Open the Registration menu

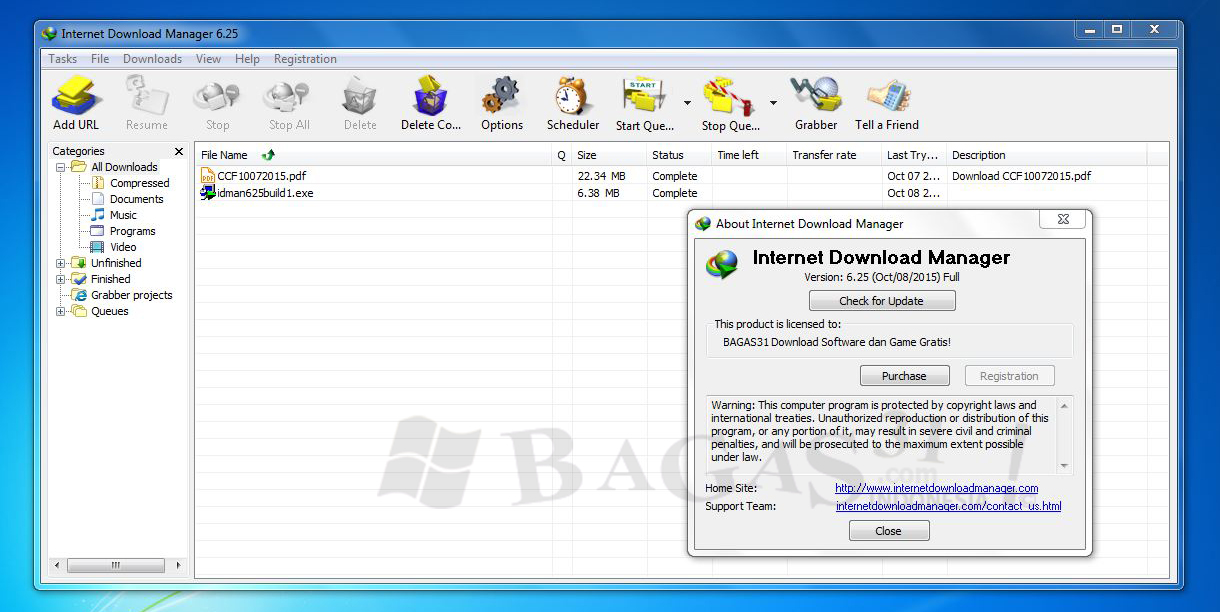click(305, 59)
